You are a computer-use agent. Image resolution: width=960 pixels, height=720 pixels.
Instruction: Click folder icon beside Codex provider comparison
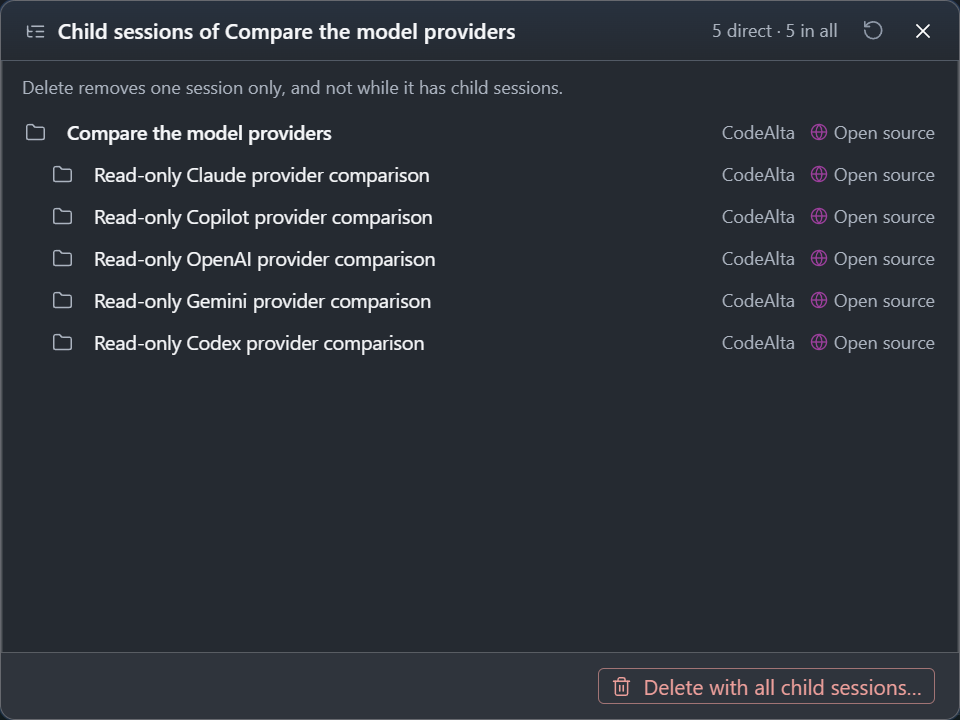(x=62, y=342)
